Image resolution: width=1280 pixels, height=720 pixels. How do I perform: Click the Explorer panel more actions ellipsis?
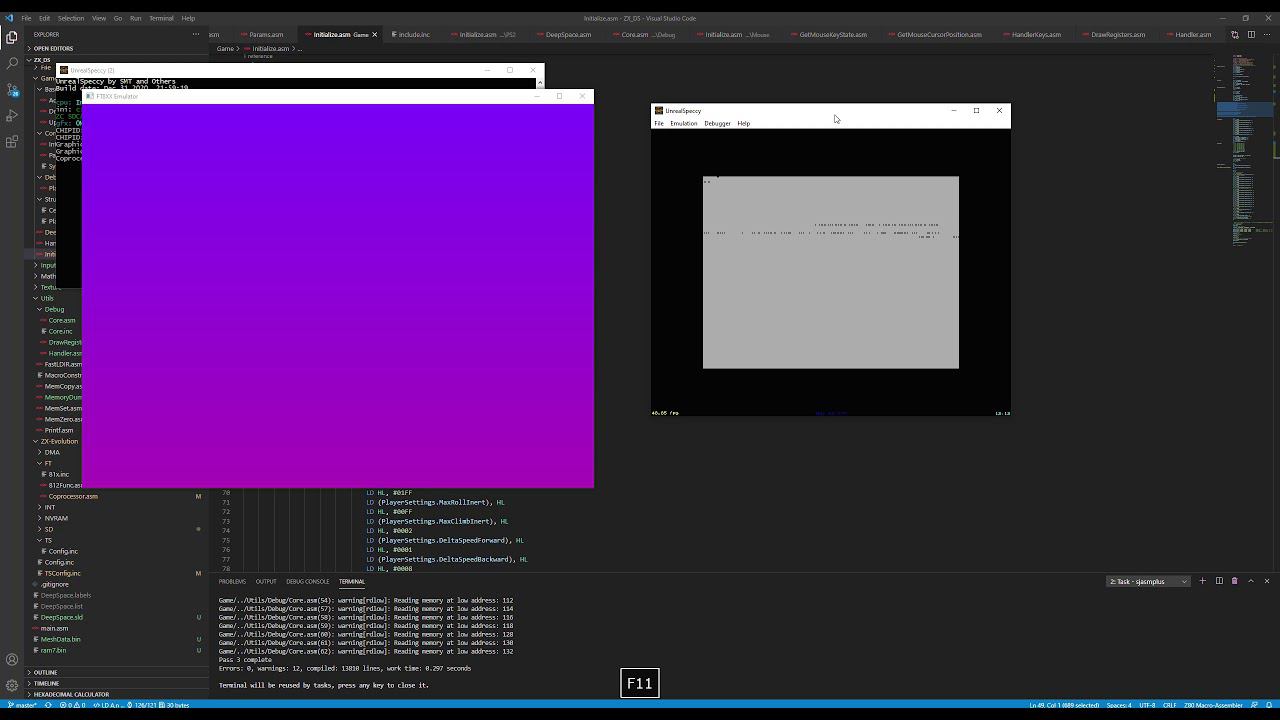(196, 34)
